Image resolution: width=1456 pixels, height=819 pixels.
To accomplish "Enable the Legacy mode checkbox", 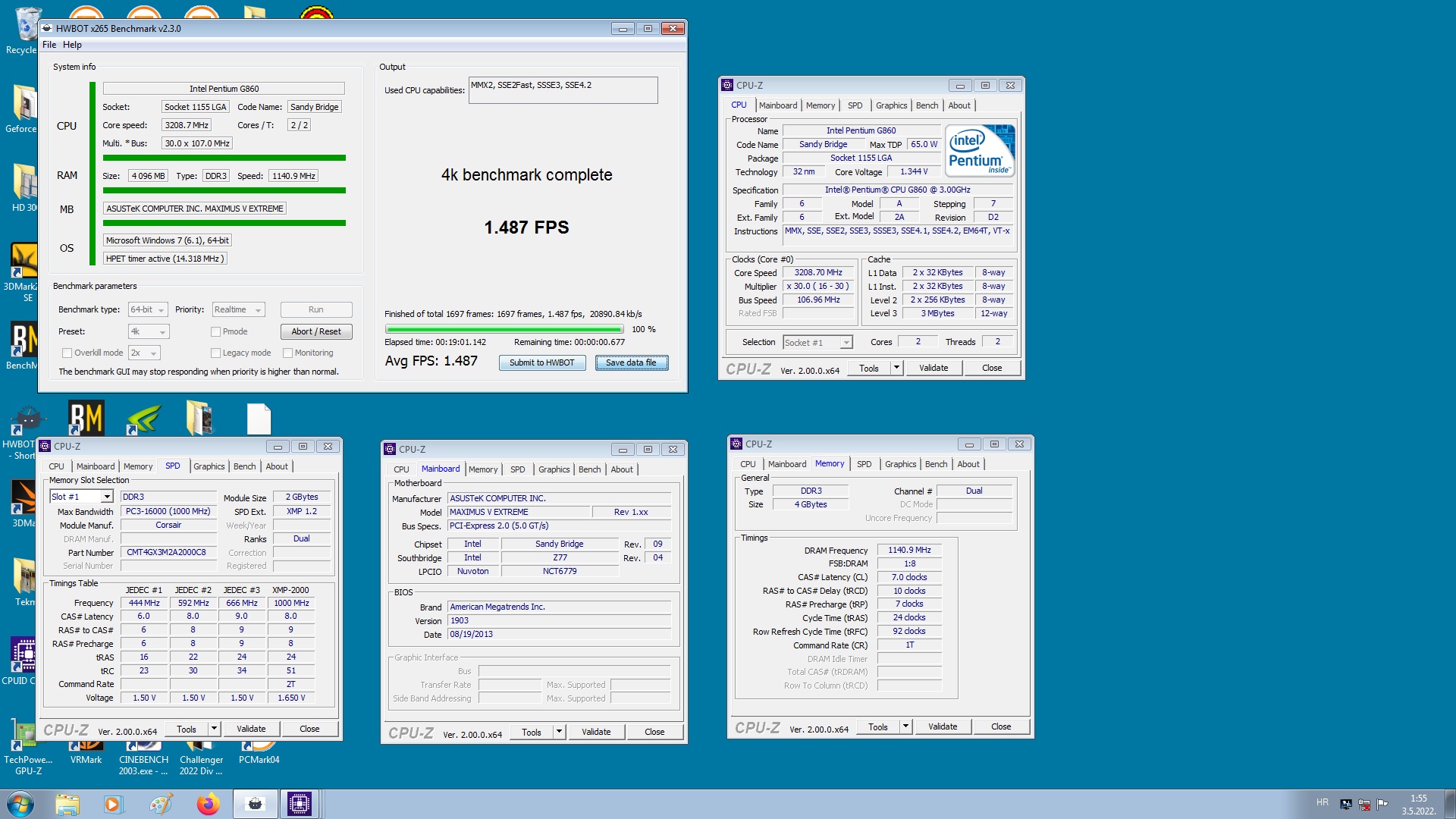I will (x=215, y=353).
